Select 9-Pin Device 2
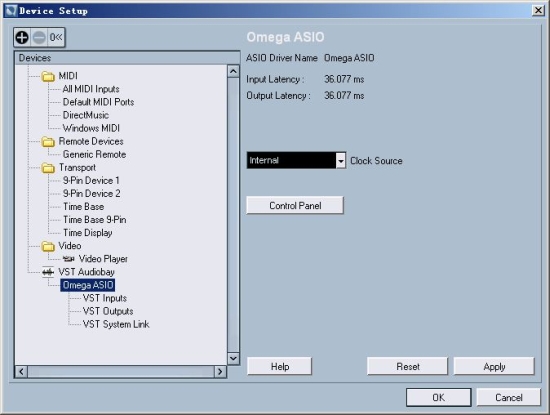Screen dimensions: 550x415 (91, 194)
